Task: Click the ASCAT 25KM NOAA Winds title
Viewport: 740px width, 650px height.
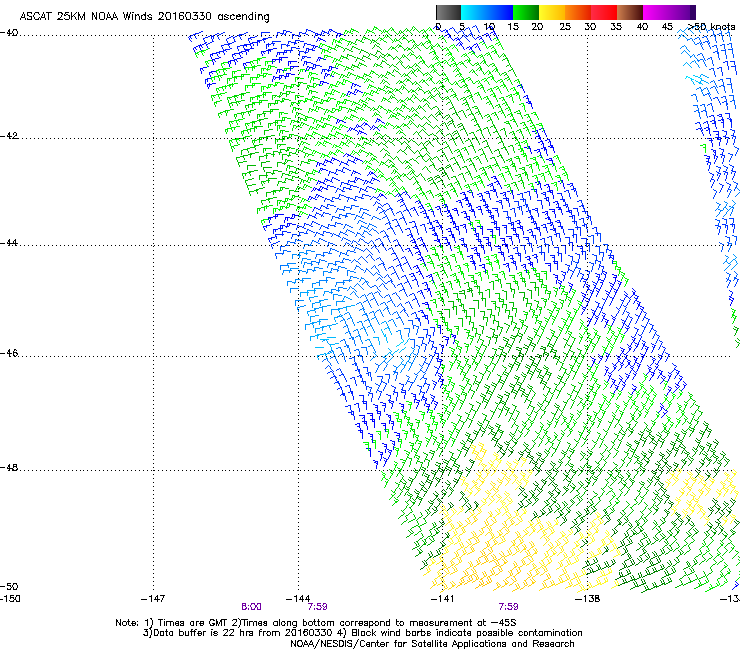Action: [144, 17]
